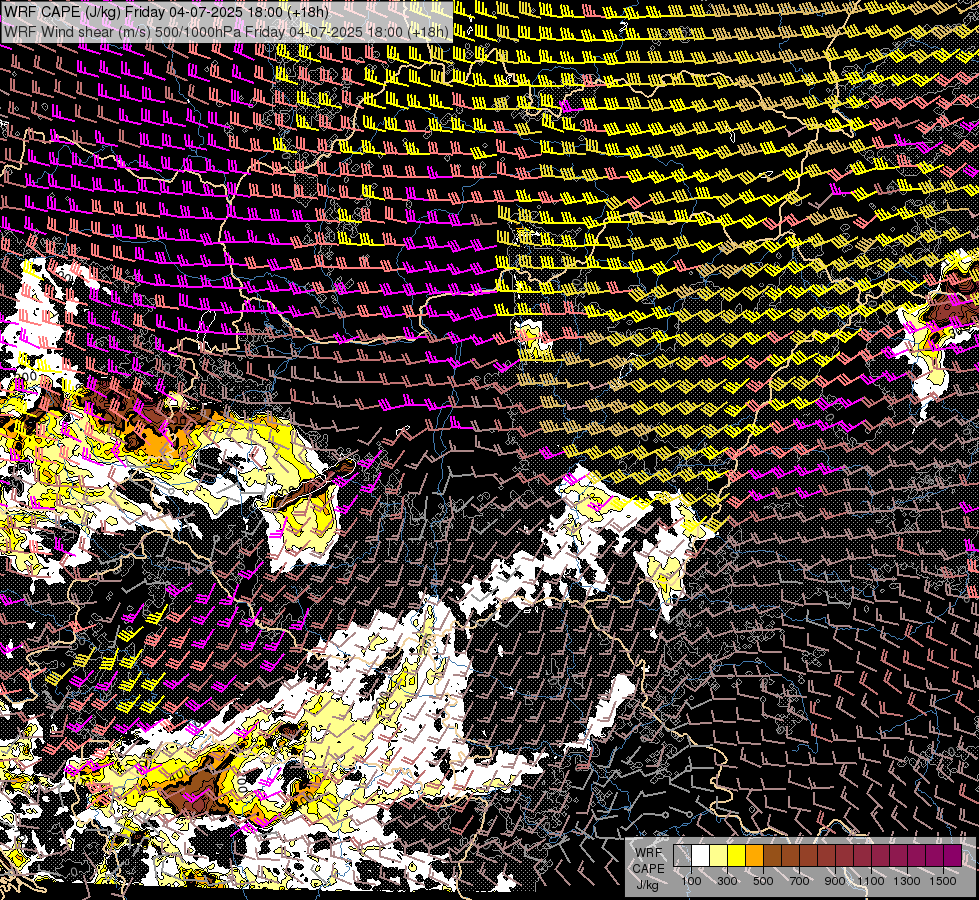Click the "300" legend value label
The image size is (979, 900).
[727, 881]
